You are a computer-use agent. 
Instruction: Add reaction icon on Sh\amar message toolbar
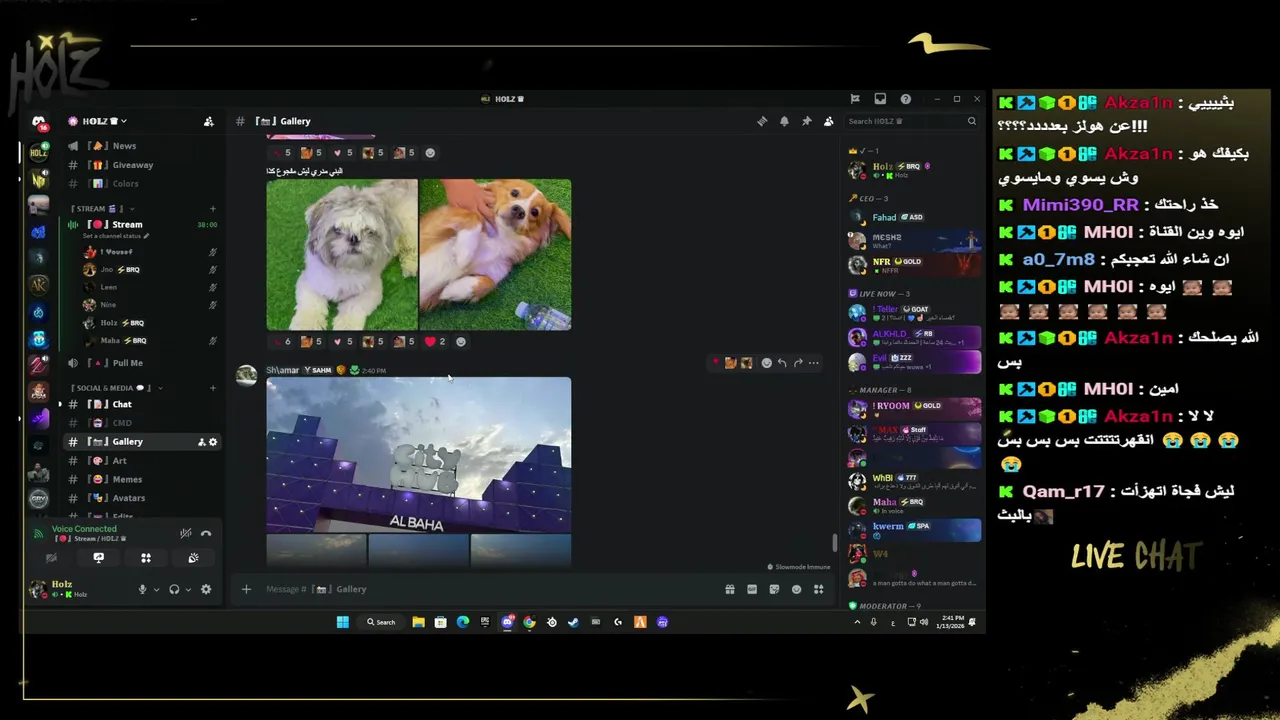tap(766, 363)
